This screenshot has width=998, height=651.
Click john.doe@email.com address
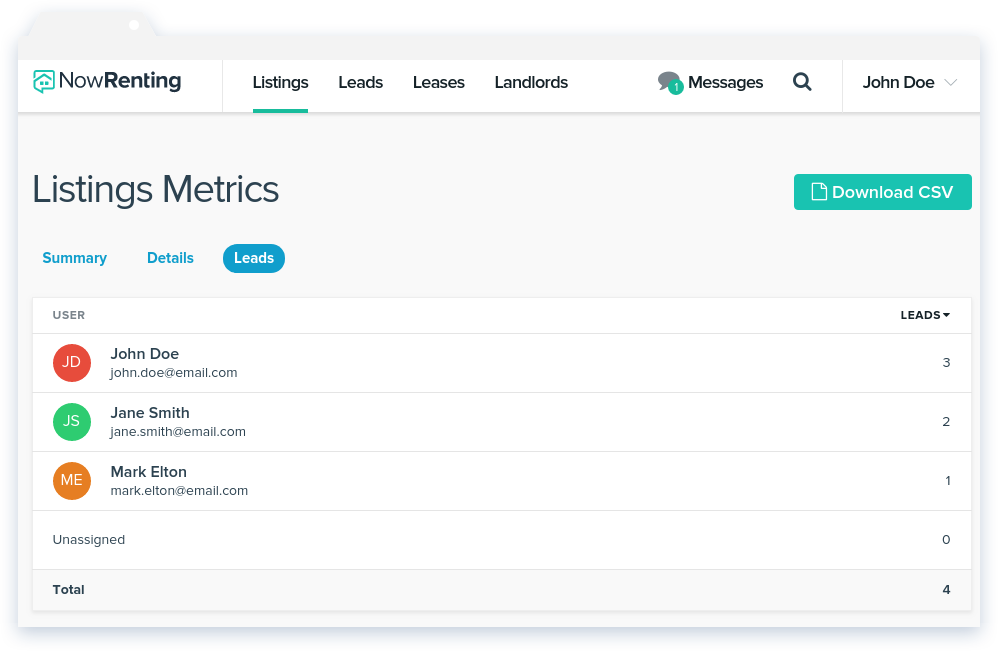click(x=174, y=373)
